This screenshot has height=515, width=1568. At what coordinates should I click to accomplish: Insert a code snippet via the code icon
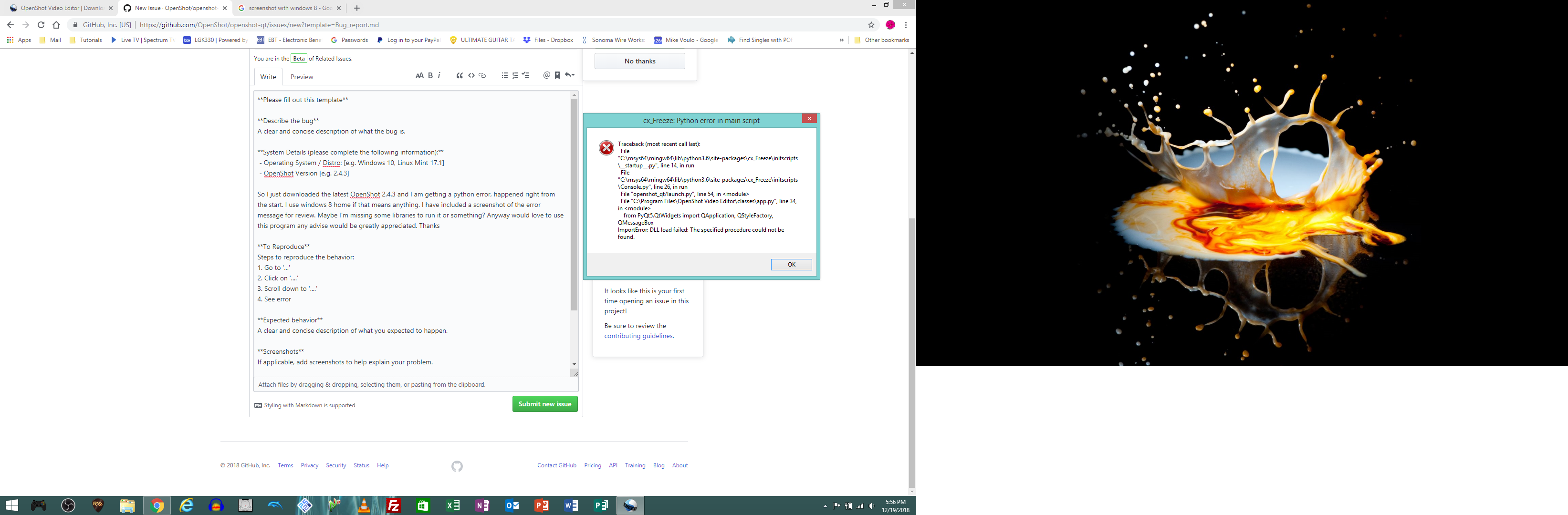[471, 75]
